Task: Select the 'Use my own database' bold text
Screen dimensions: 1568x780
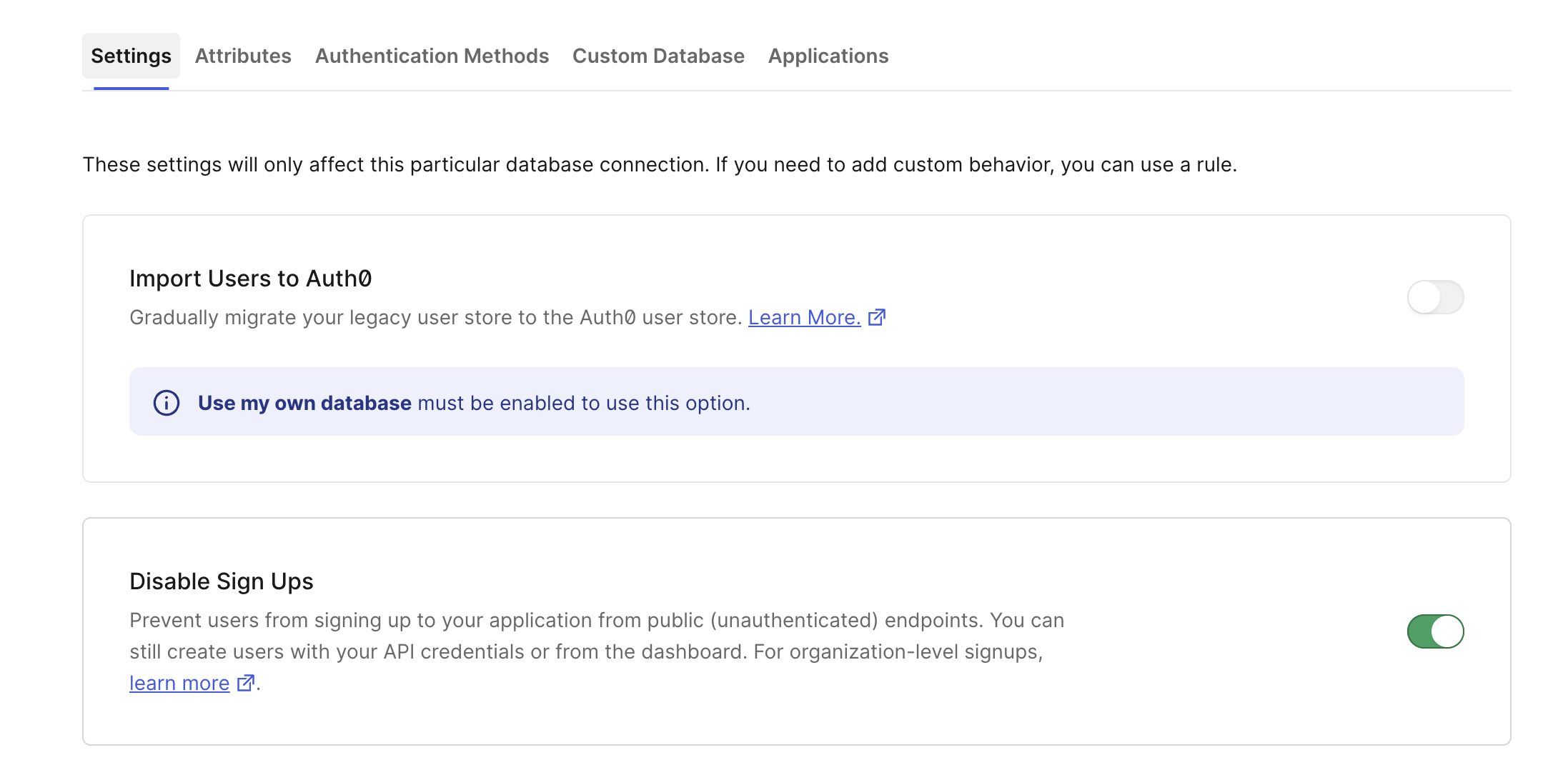Action: [x=304, y=403]
